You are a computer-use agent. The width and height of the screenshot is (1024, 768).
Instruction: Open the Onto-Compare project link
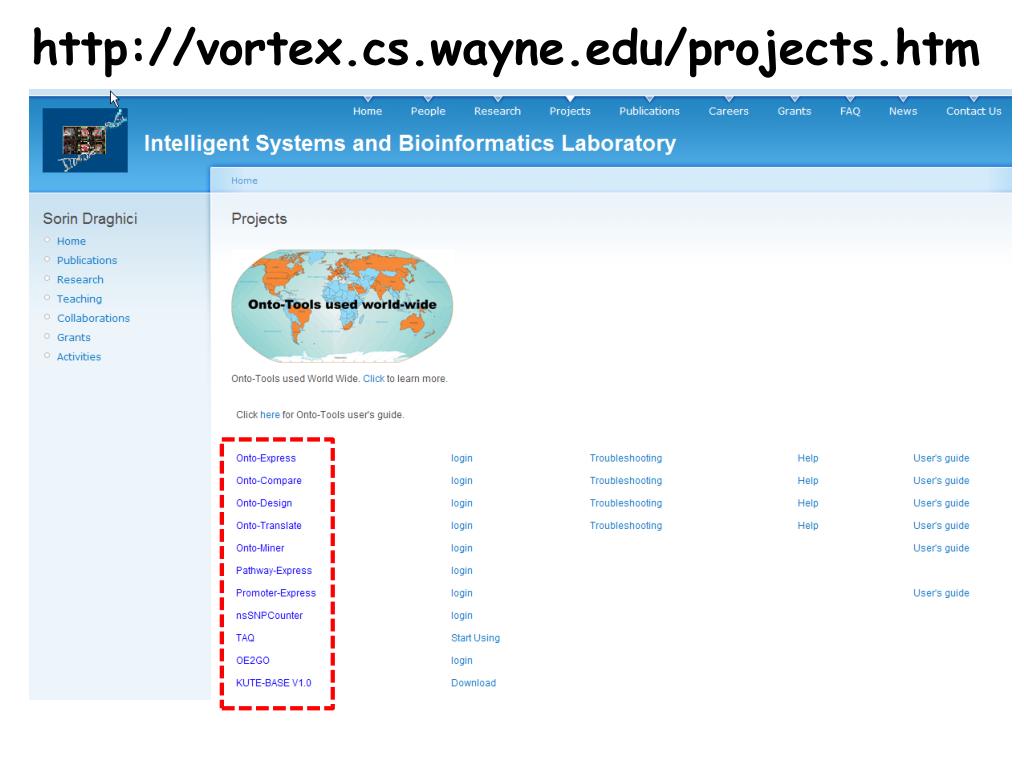pos(269,481)
